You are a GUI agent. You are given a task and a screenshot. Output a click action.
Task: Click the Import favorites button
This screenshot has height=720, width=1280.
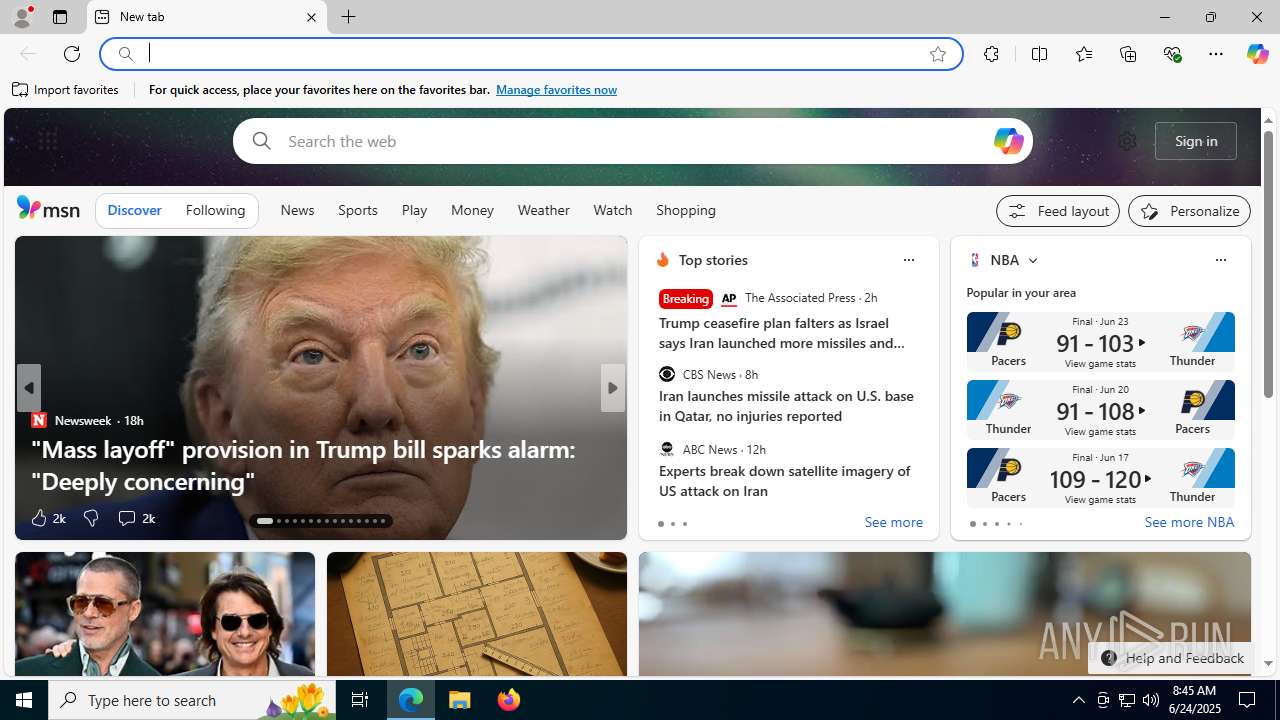66,90
